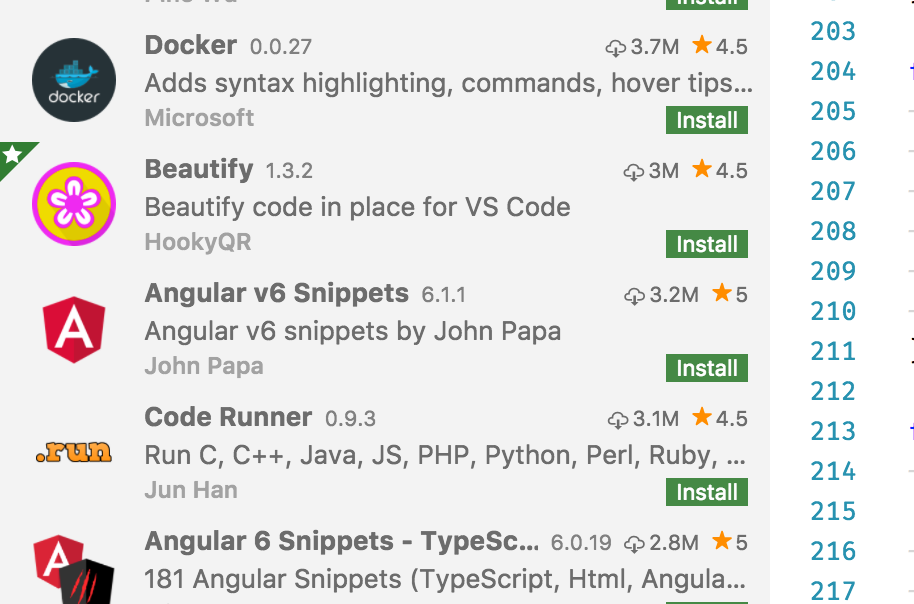
Task: Click publisher "John Papa"
Action: tap(202, 366)
